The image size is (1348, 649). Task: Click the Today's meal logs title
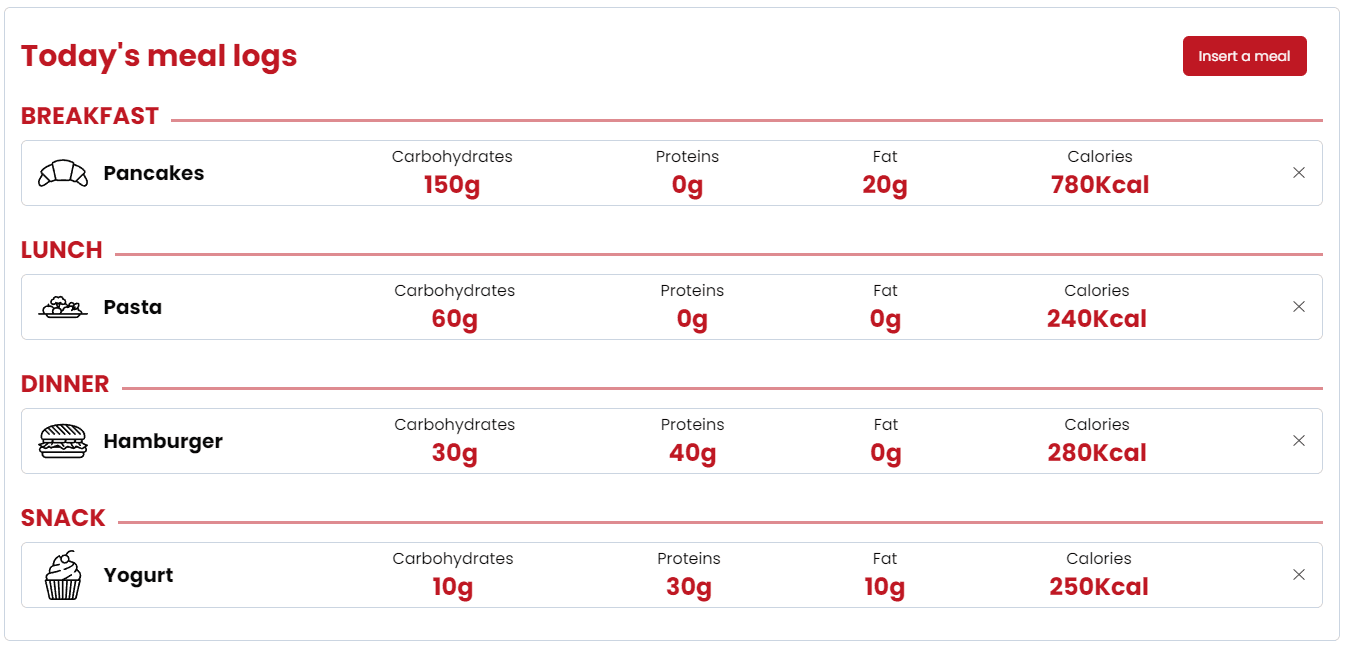tap(159, 56)
